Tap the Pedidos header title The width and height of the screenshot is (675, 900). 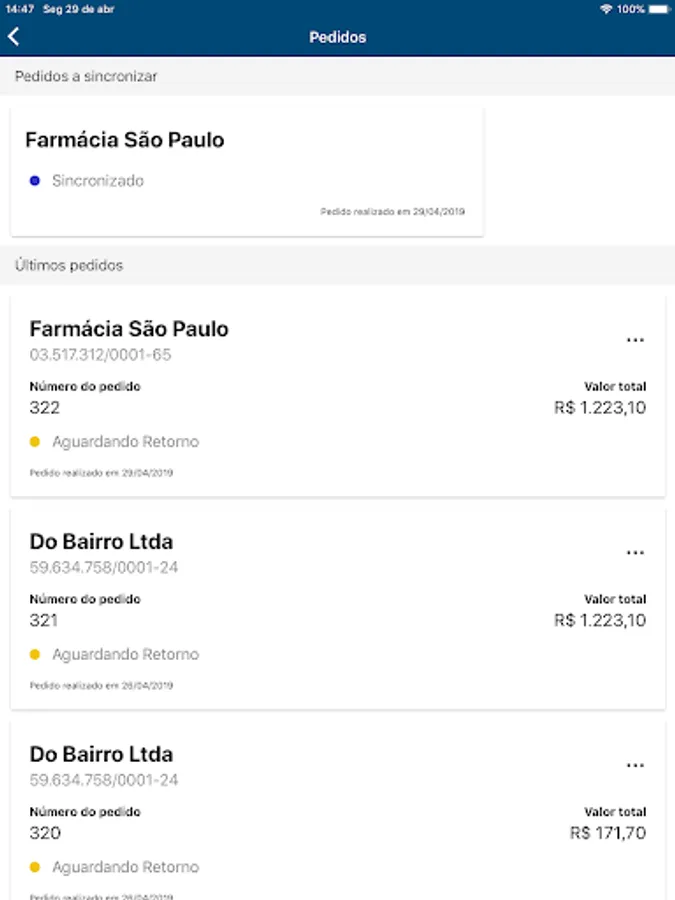(337, 37)
